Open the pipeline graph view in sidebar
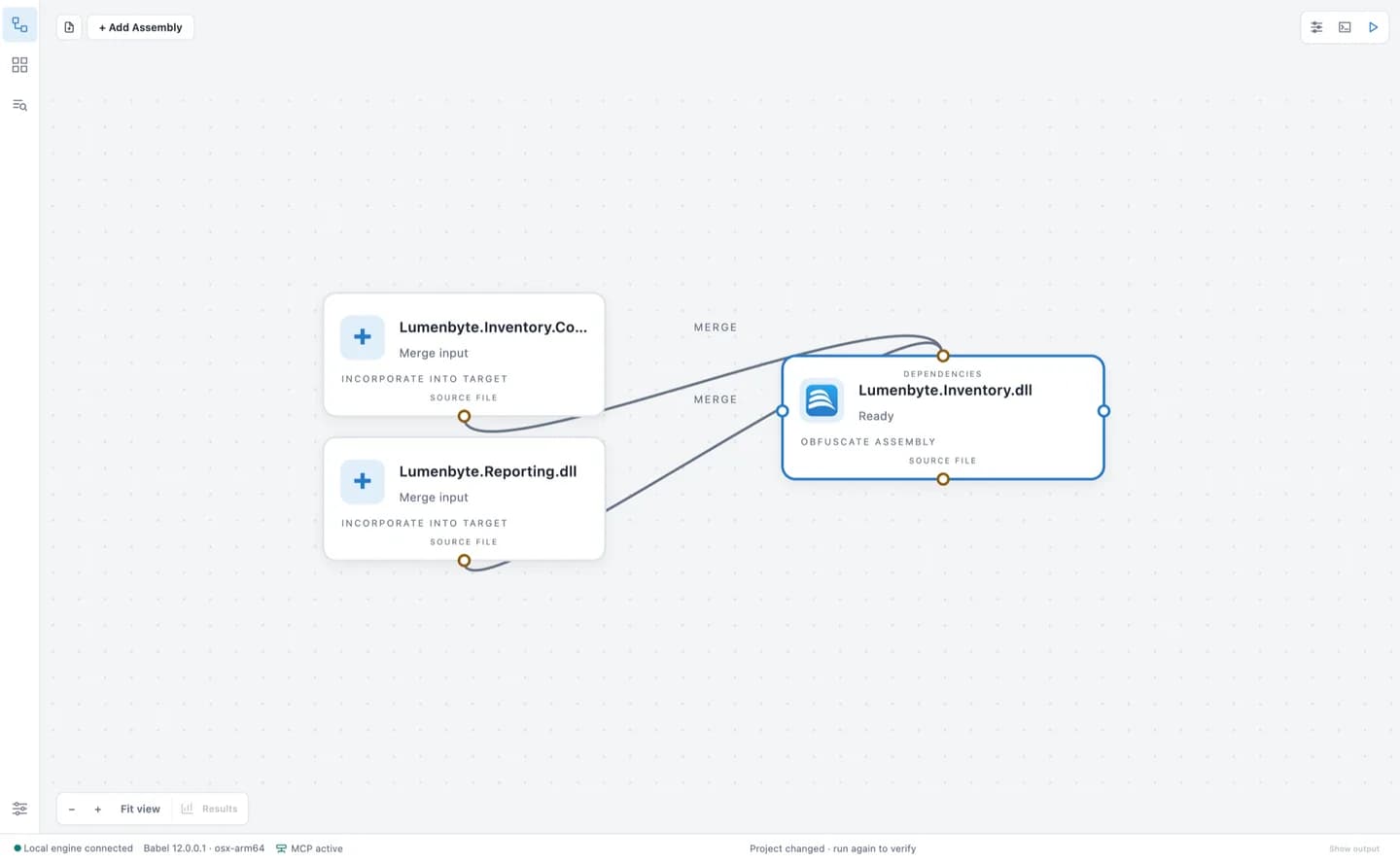The image size is (1400, 863). tap(19, 25)
